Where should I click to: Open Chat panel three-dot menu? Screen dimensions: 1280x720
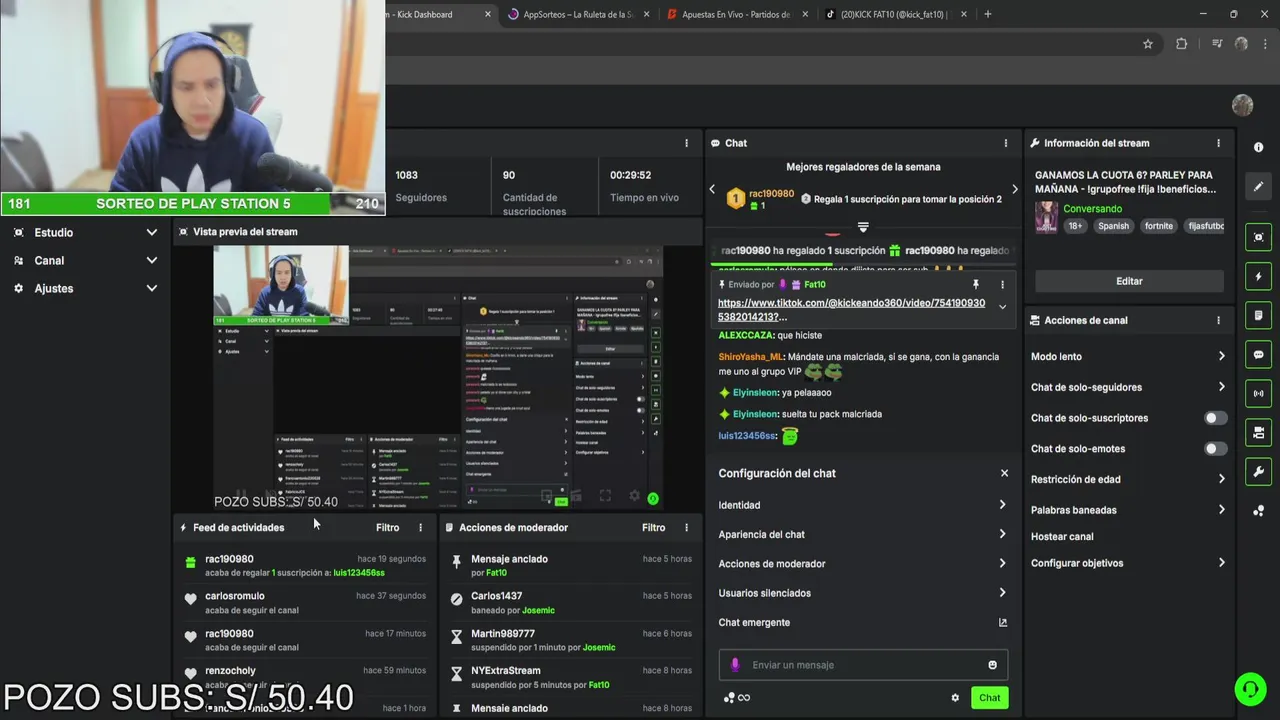1006,143
